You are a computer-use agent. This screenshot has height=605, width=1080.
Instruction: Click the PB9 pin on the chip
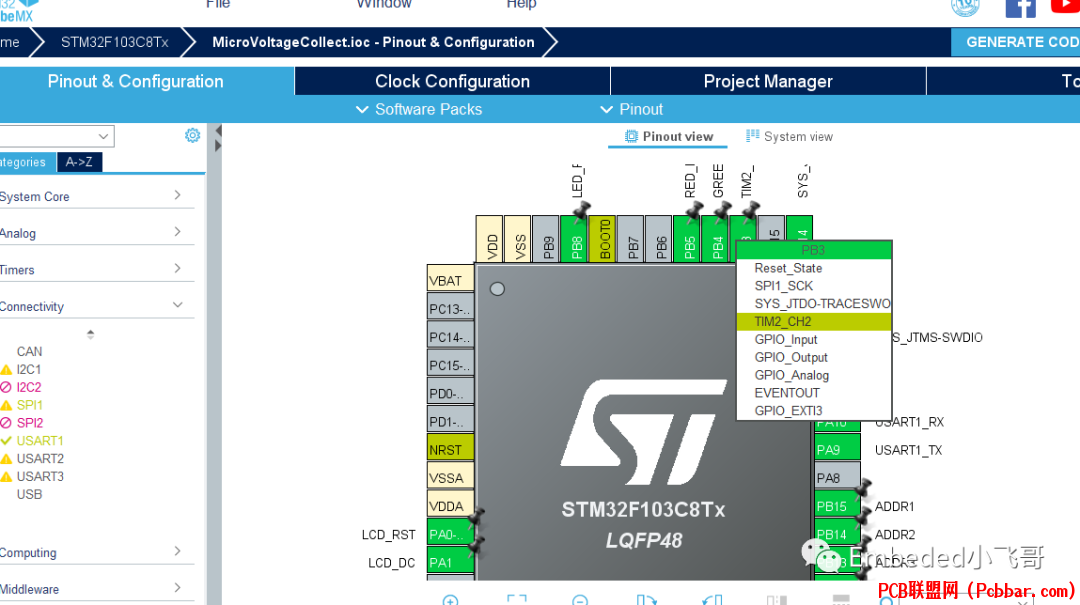[548, 239]
